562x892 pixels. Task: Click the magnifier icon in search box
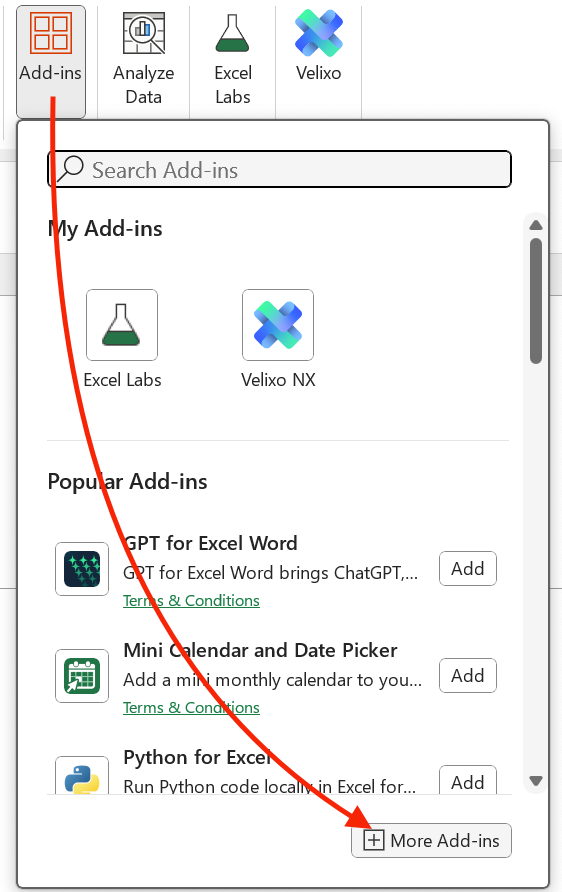[71, 169]
